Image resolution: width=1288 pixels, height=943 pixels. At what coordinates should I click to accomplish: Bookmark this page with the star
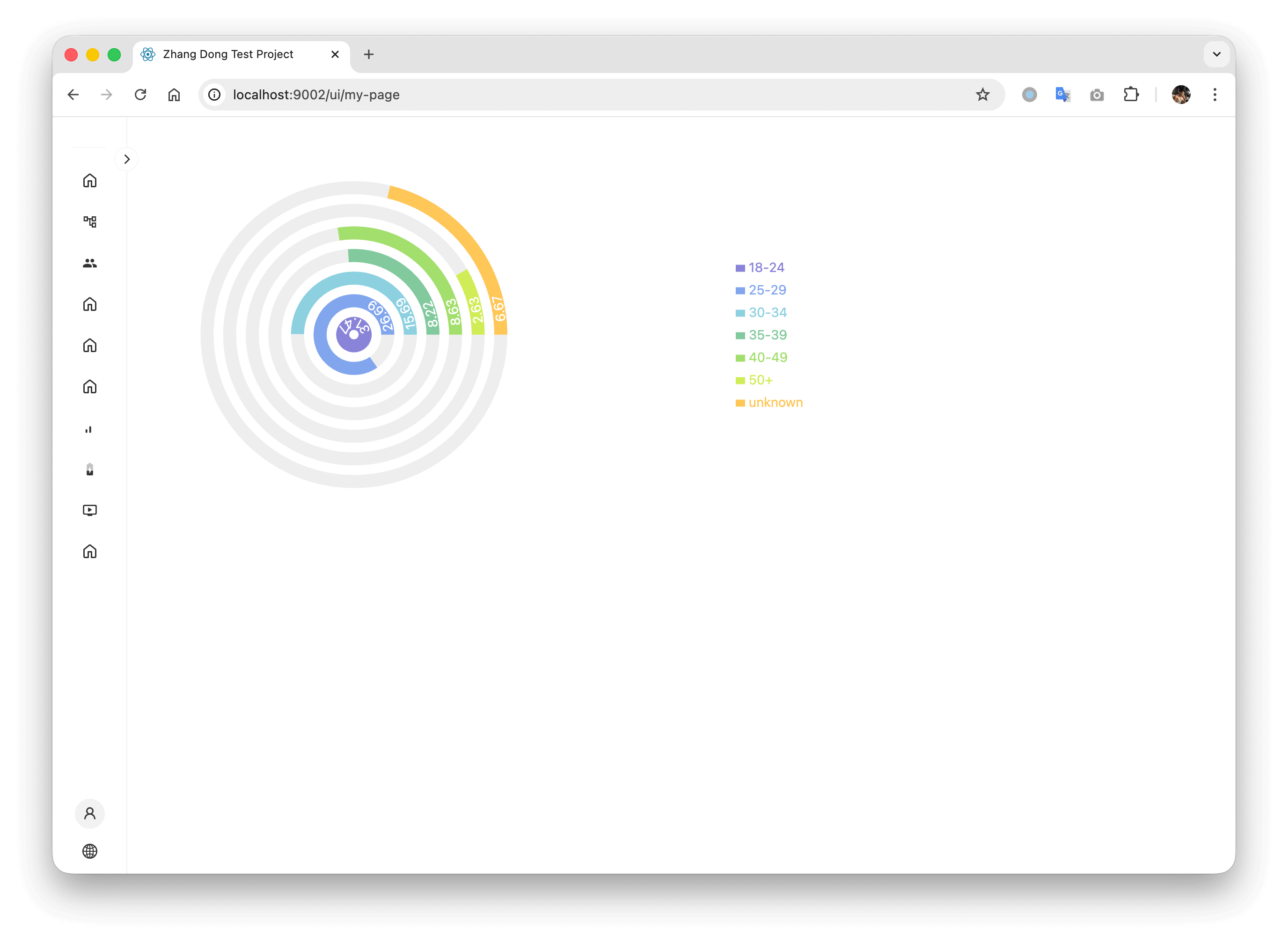(982, 95)
